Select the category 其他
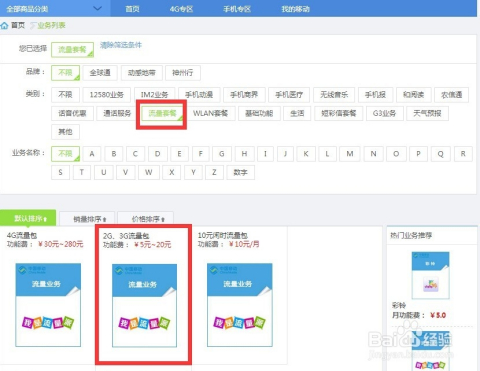480x371 pixels. pyautogui.click(x=65, y=132)
